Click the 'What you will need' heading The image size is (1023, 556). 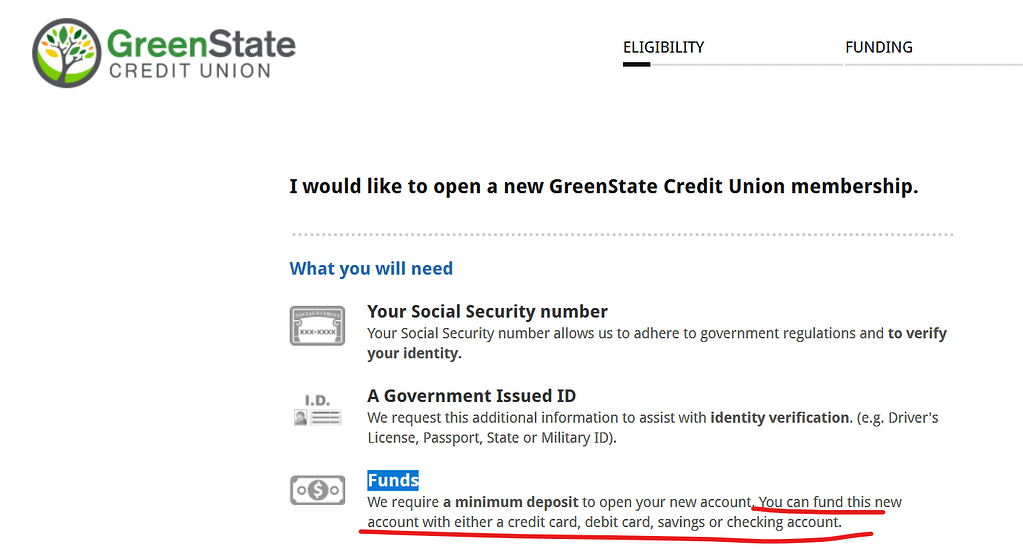371,268
